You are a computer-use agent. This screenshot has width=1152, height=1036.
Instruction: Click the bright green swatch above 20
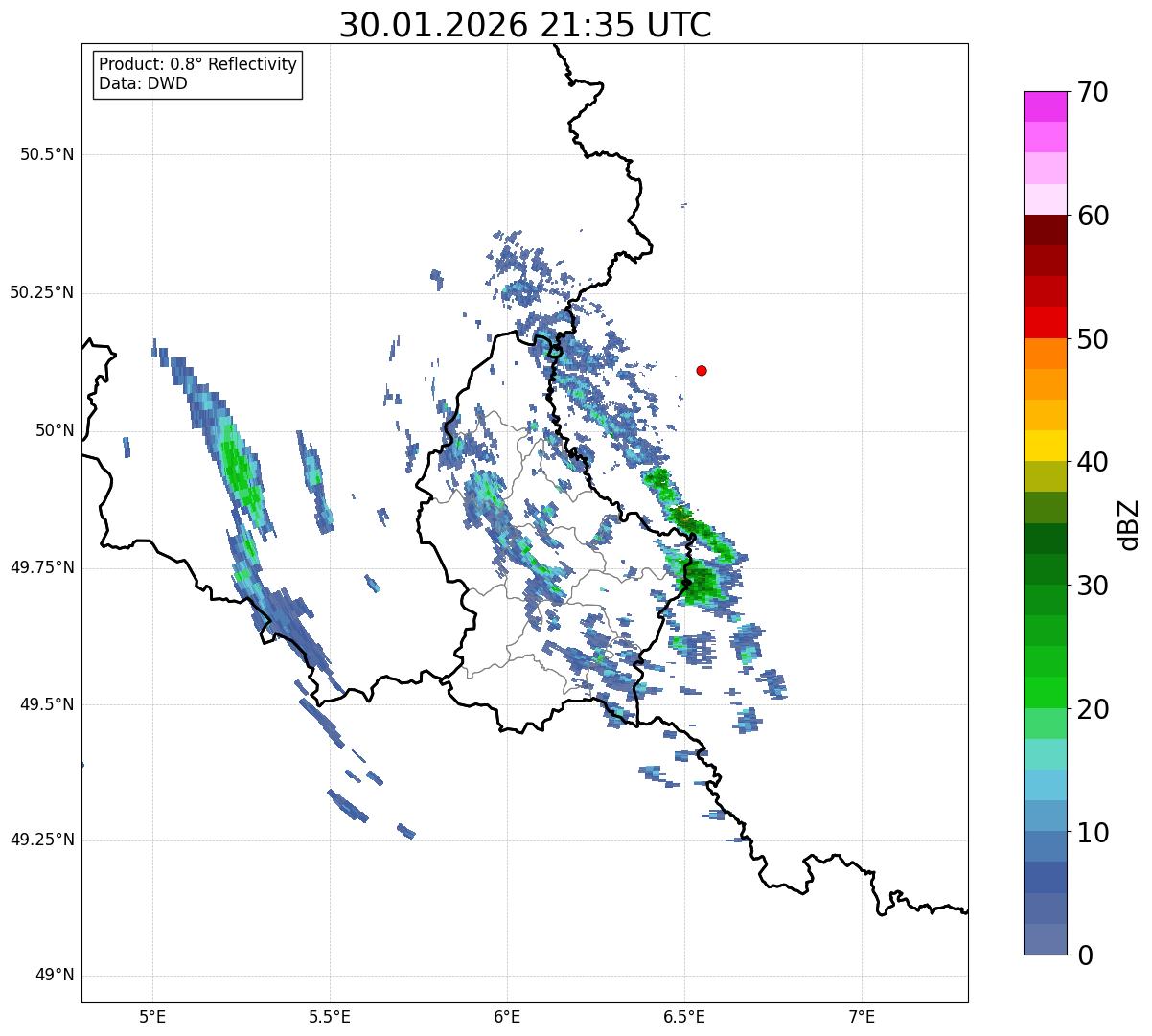click(1046, 692)
